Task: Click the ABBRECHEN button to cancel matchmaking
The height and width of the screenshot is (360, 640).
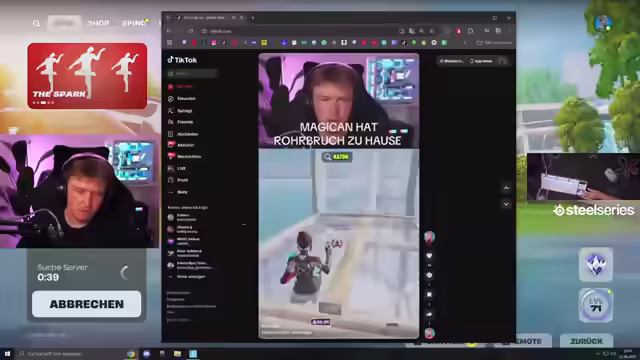Action: click(x=87, y=304)
